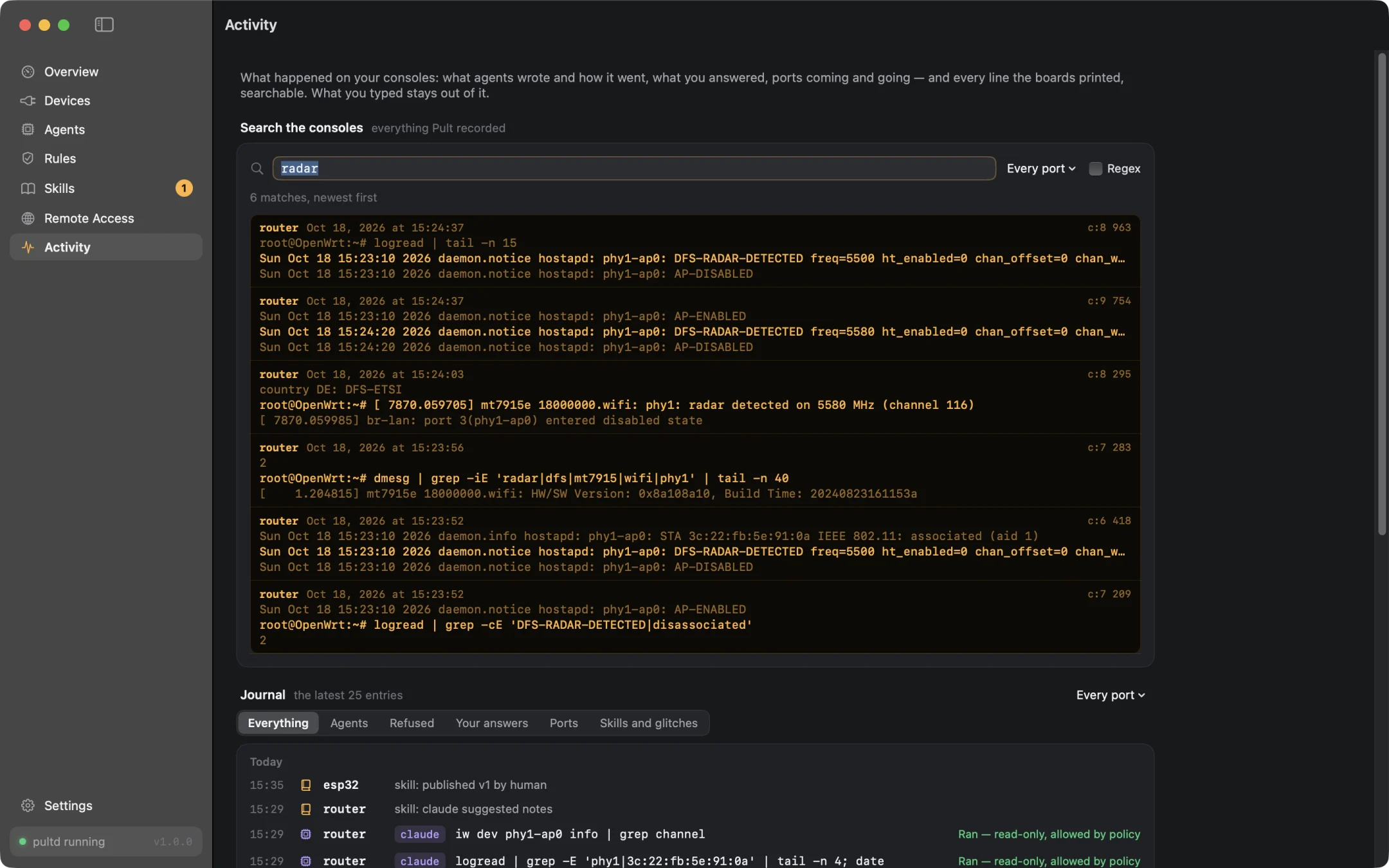The width and height of the screenshot is (1389, 868).
Task: Click the '6 matches, newest first' text
Action: [x=313, y=197]
